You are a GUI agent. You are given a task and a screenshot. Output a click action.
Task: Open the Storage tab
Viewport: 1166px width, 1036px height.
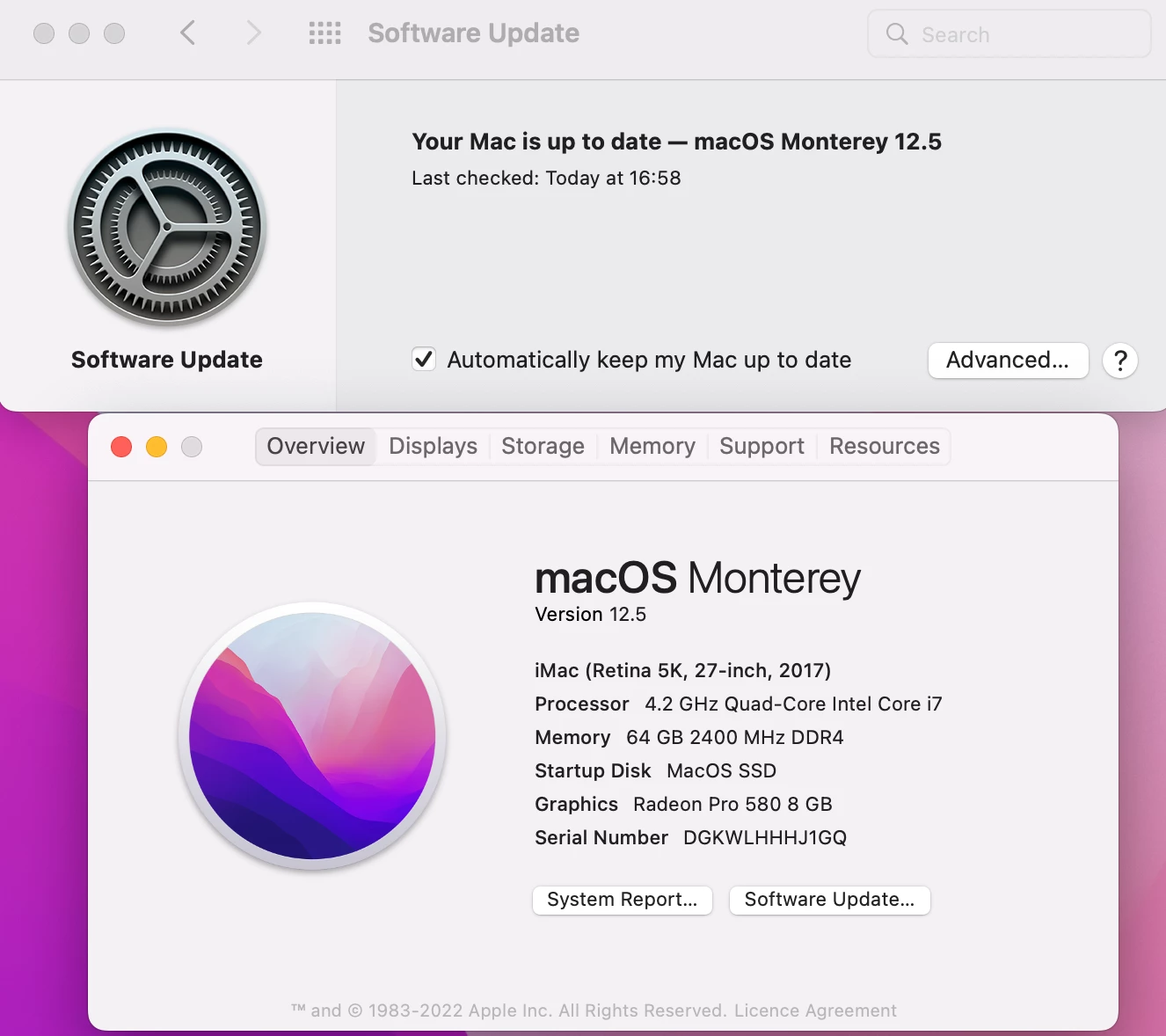543,446
